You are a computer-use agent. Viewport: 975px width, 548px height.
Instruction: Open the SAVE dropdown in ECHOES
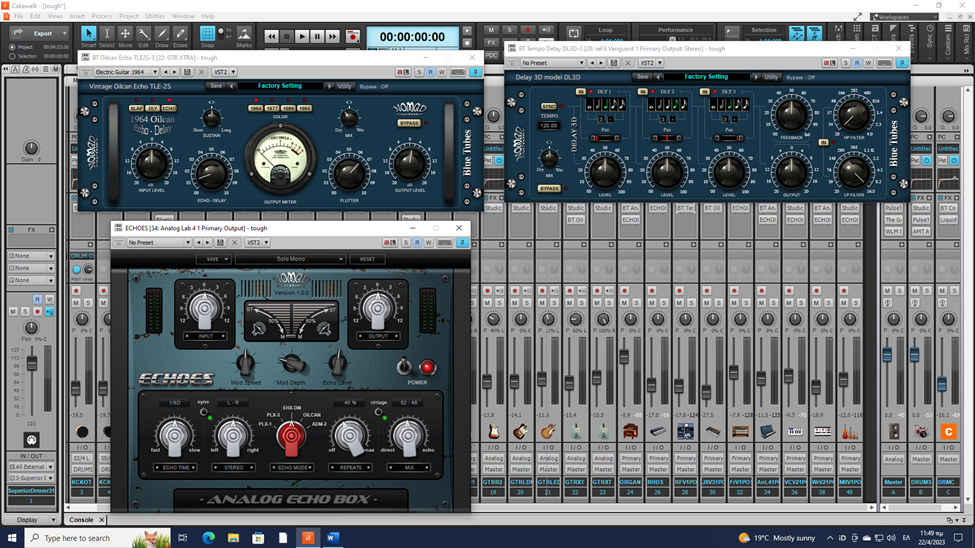tap(213, 259)
